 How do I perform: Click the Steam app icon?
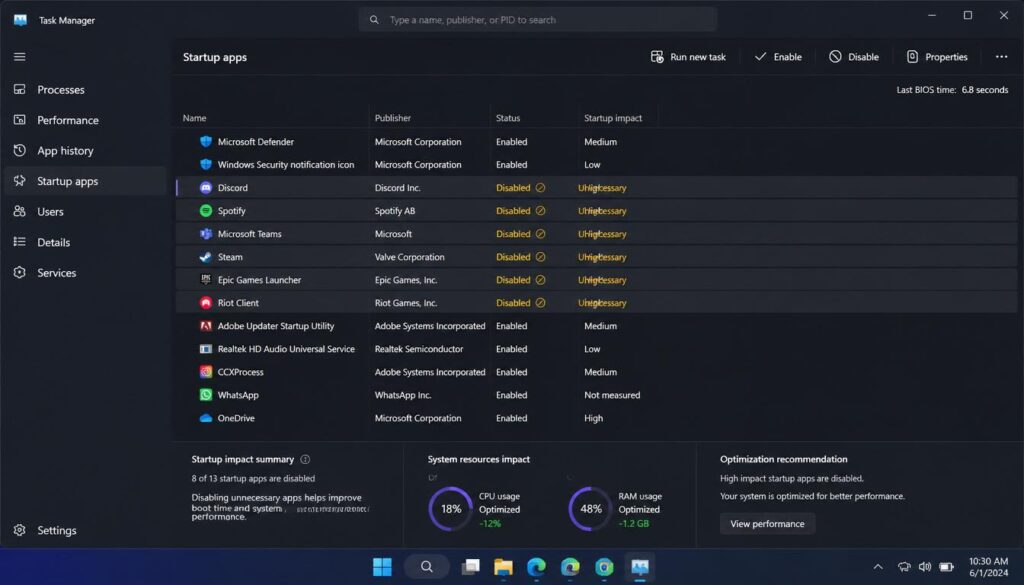[x=206, y=257]
